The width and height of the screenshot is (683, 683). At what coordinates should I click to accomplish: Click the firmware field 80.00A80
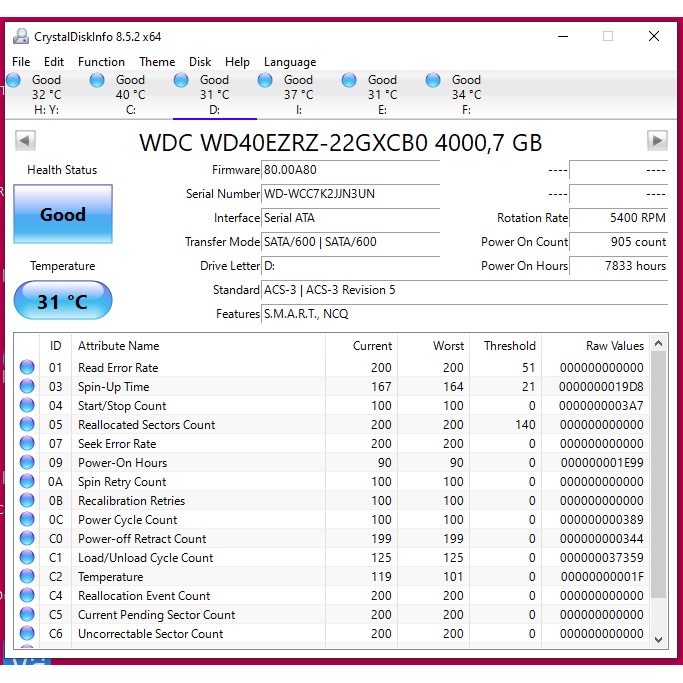(350, 170)
